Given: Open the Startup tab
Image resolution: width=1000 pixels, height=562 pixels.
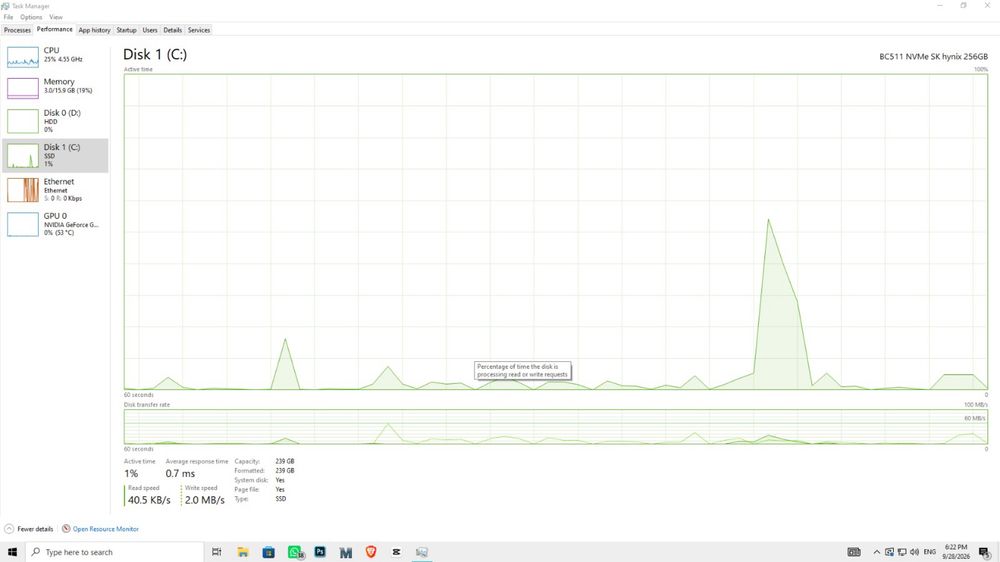Looking at the screenshot, I should coord(126,30).
